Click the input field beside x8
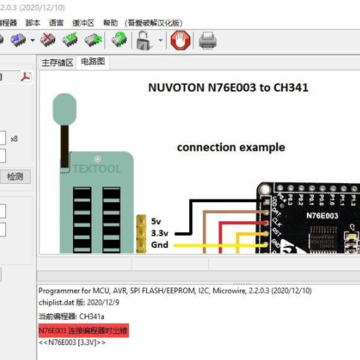Image resolution: width=360 pixels, height=360 pixels. point(3,138)
